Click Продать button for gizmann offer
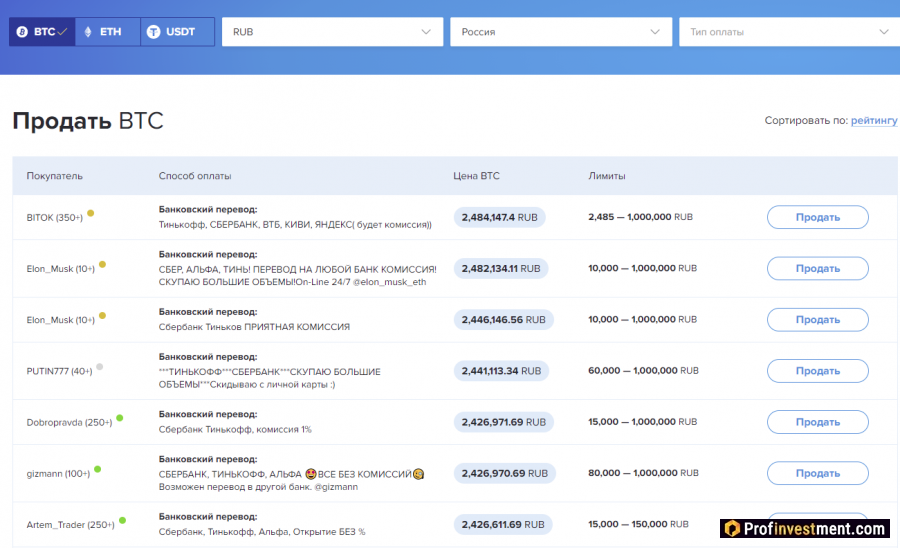 tap(817, 473)
